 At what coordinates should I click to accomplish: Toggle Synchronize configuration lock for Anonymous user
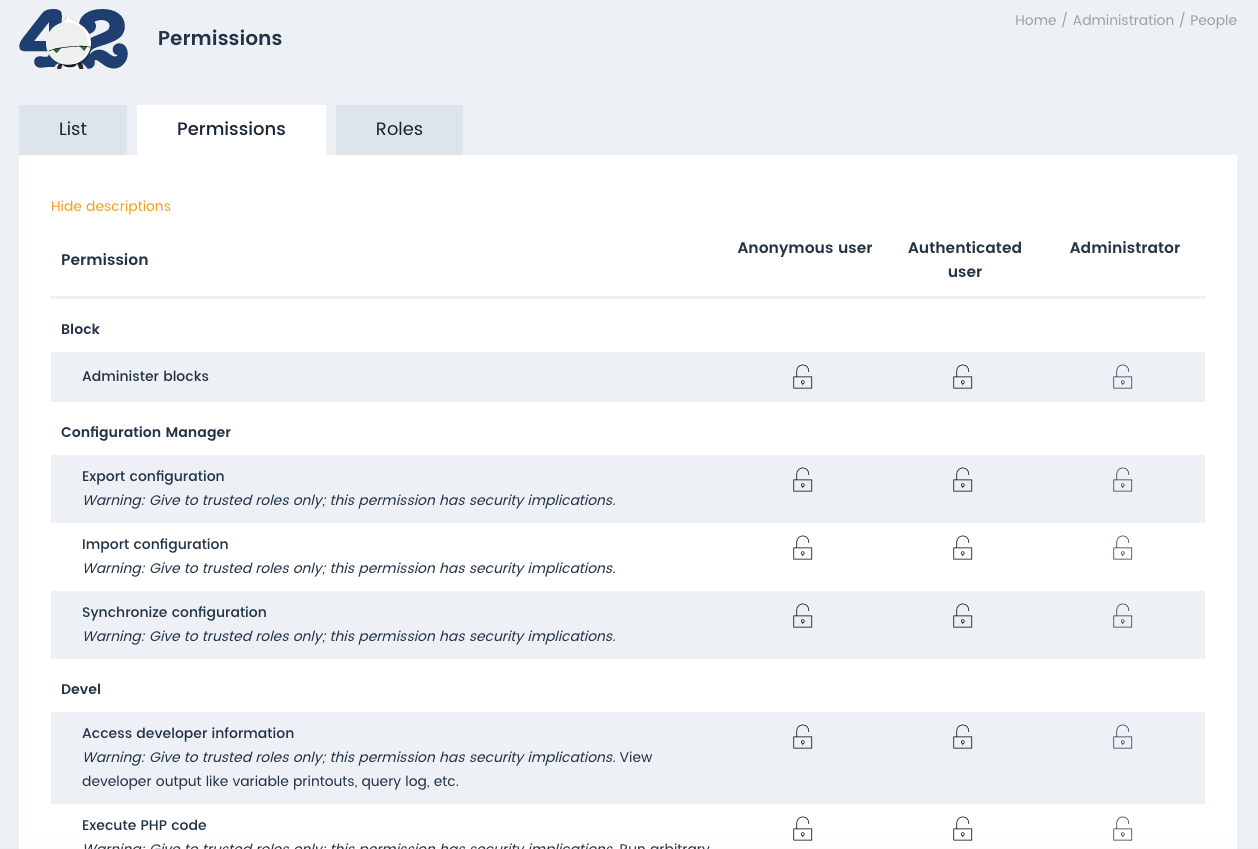(x=803, y=616)
